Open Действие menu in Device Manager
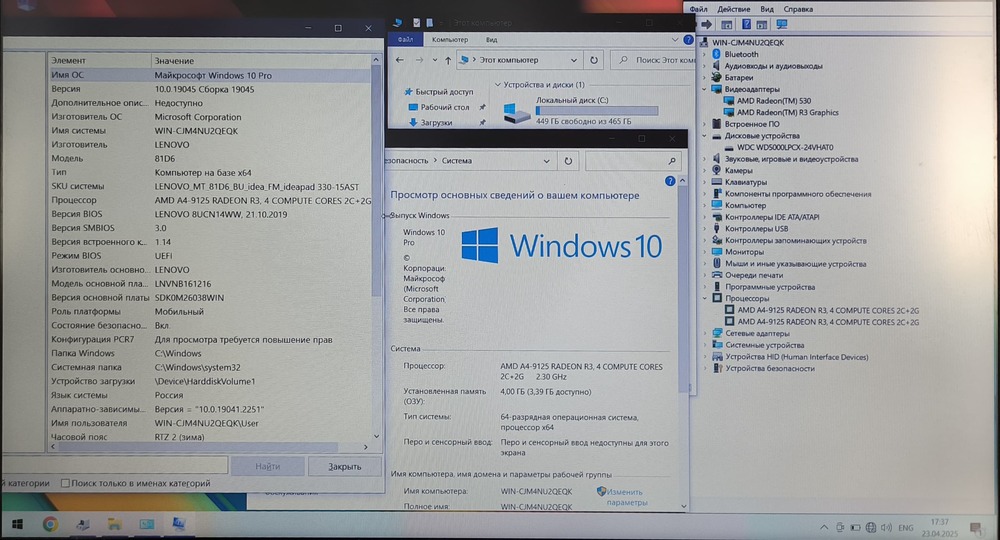This screenshot has height=540, width=1000. pos(733,9)
